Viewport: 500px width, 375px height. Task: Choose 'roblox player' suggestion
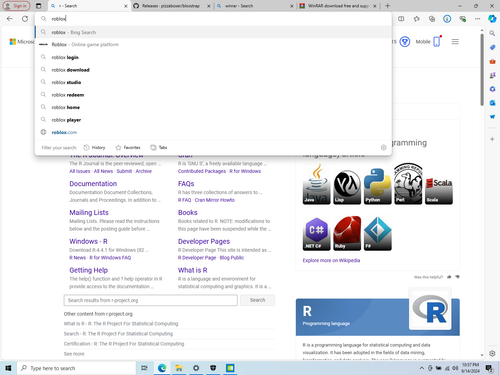point(213,120)
